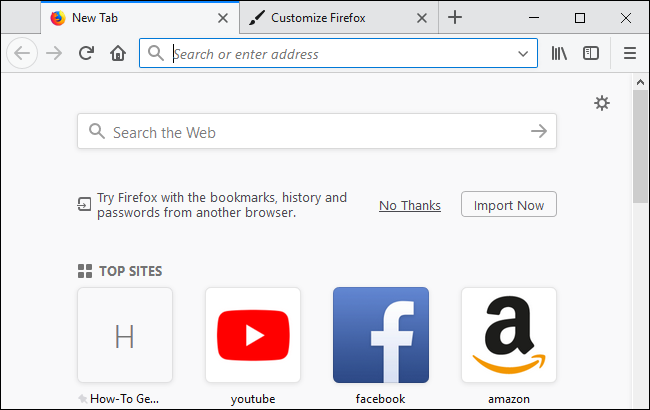Image resolution: width=650 pixels, height=410 pixels.
Task: Click the Back navigation arrow
Action: (x=23, y=54)
